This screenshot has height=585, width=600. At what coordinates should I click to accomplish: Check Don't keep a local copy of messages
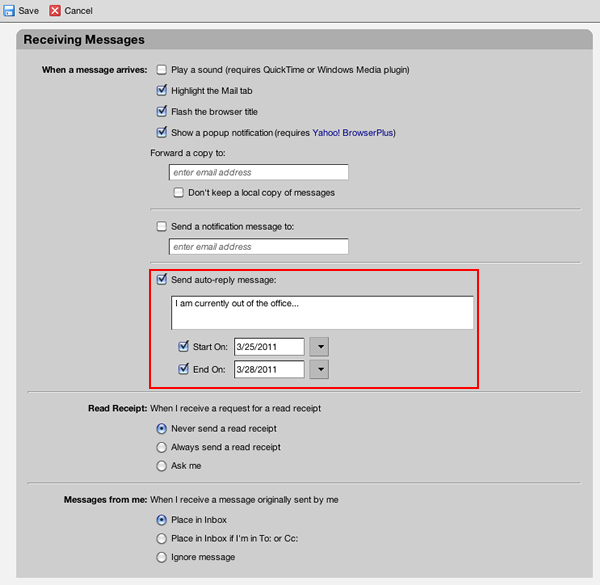[178, 192]
